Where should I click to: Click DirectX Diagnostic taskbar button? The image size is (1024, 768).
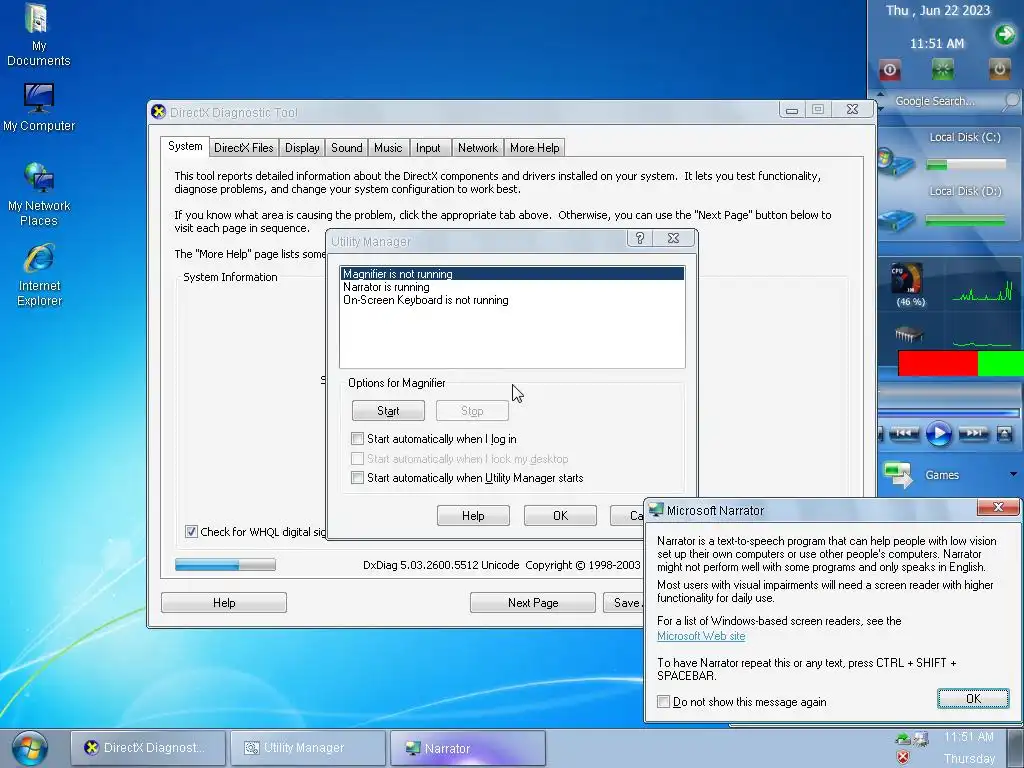tap(148, 748)
